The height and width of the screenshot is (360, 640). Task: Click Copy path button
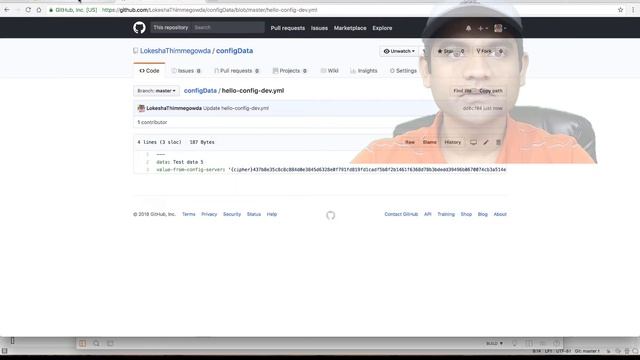click(x=491, y=91)
